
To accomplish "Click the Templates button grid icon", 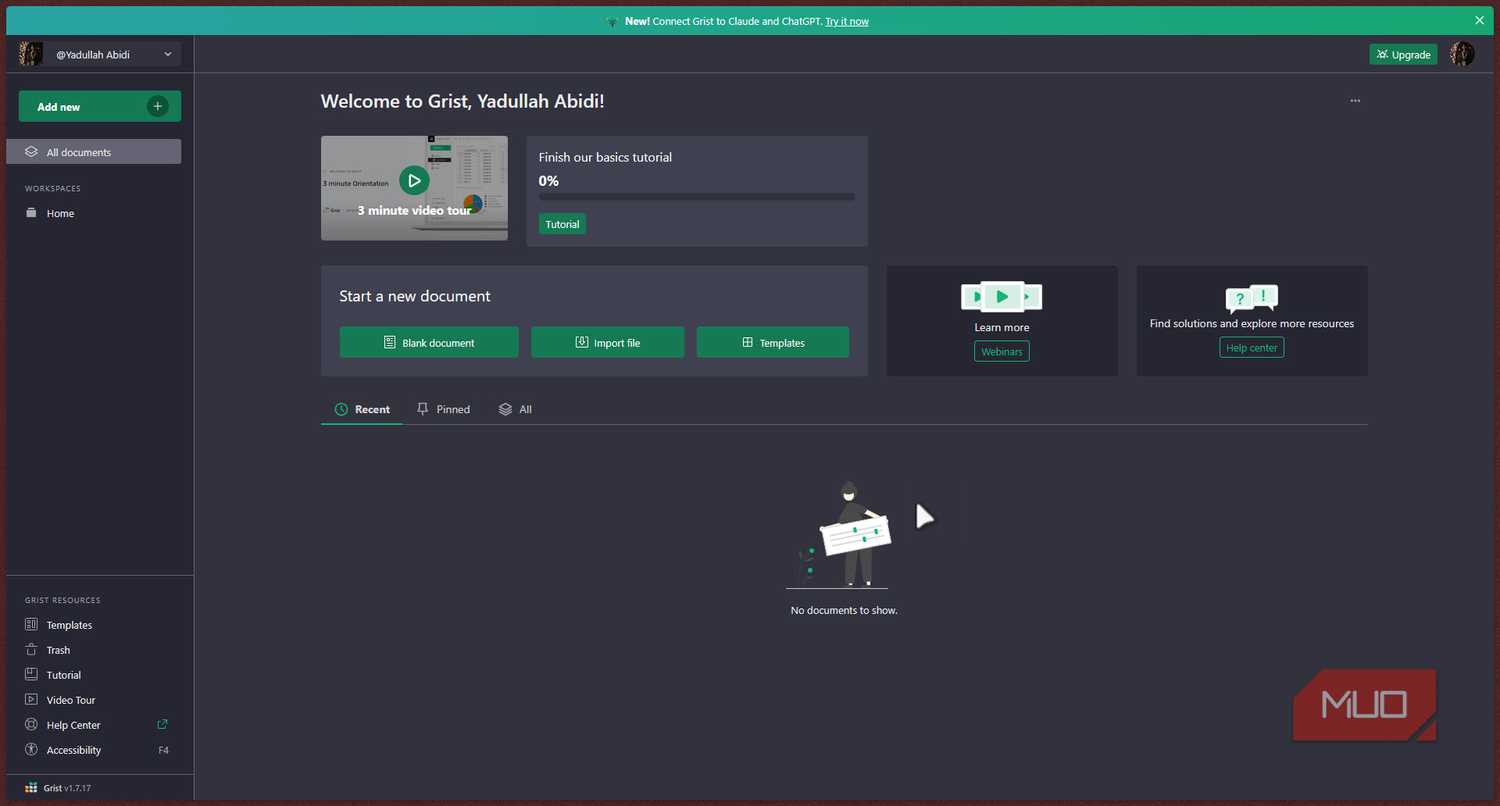I will 747,342.
